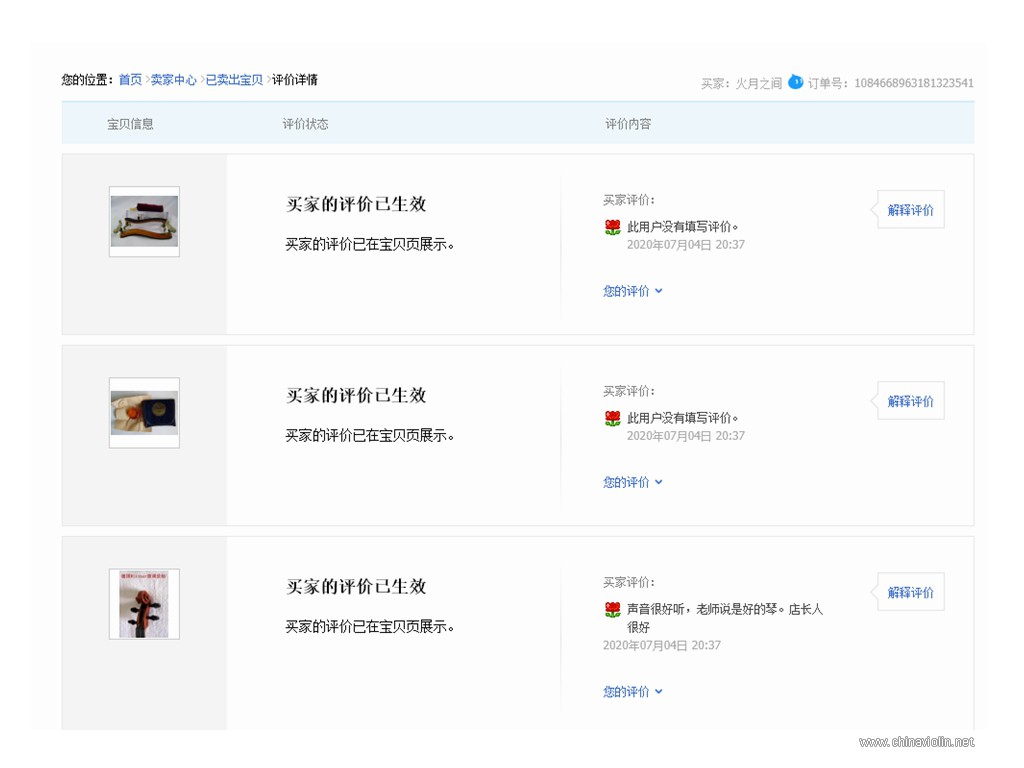Click 解释评价 button for the first item

[x=910, y=210]
